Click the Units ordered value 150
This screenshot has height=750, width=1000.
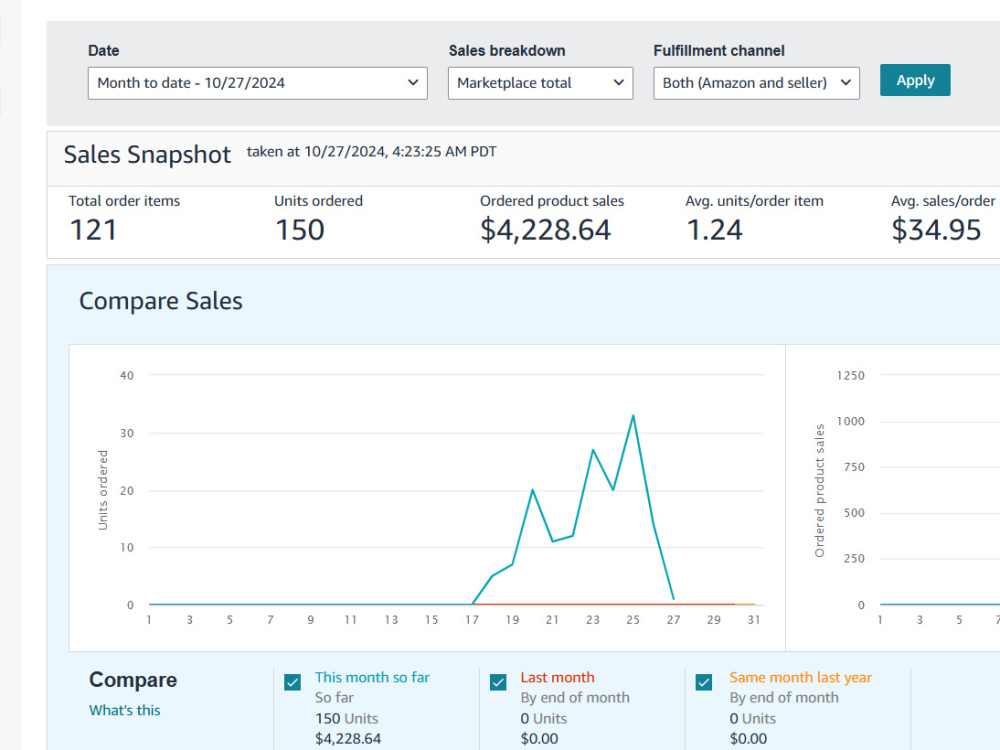click(x=300, y=230)
